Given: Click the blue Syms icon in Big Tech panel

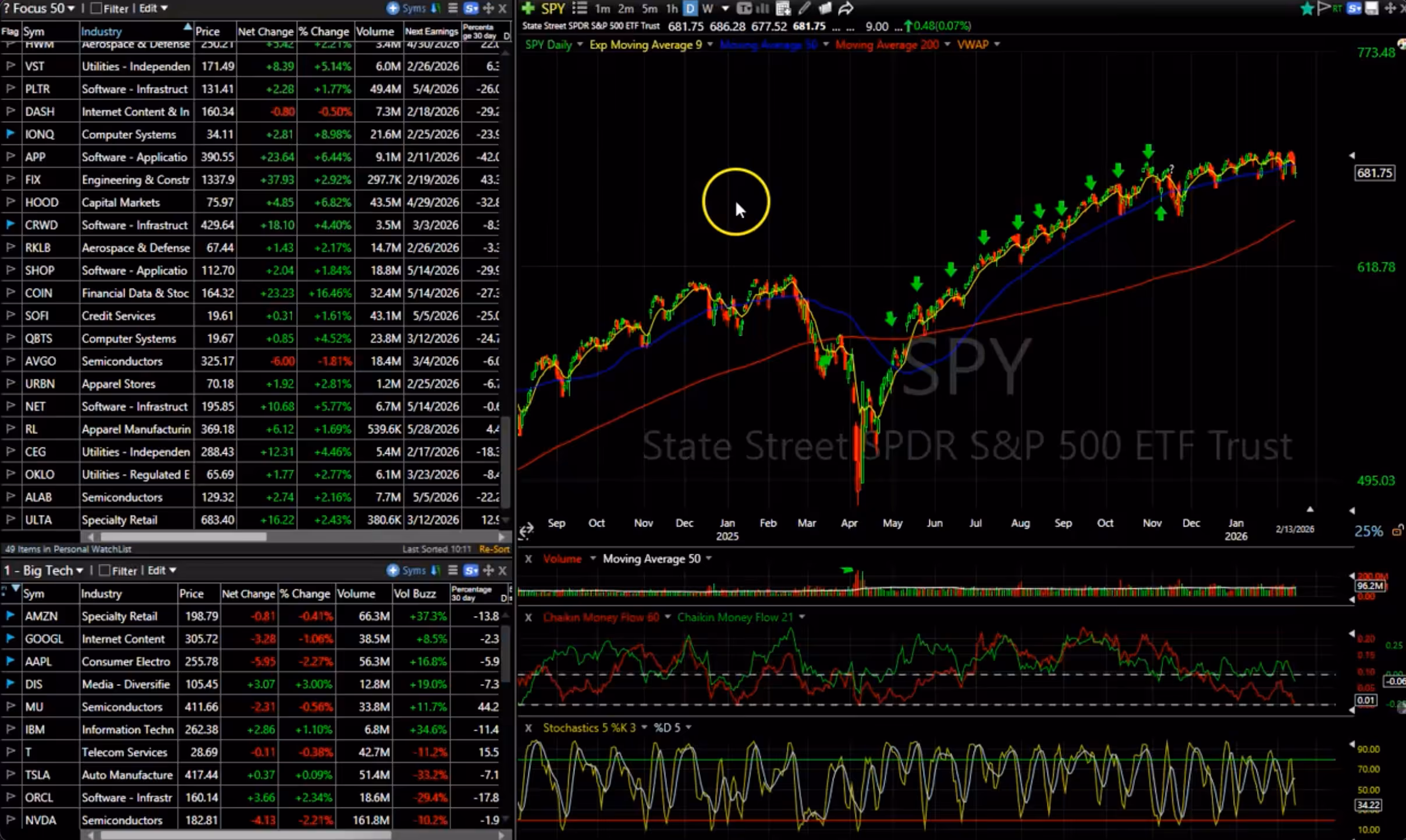Looking at the screenshot, I should 393,570.
